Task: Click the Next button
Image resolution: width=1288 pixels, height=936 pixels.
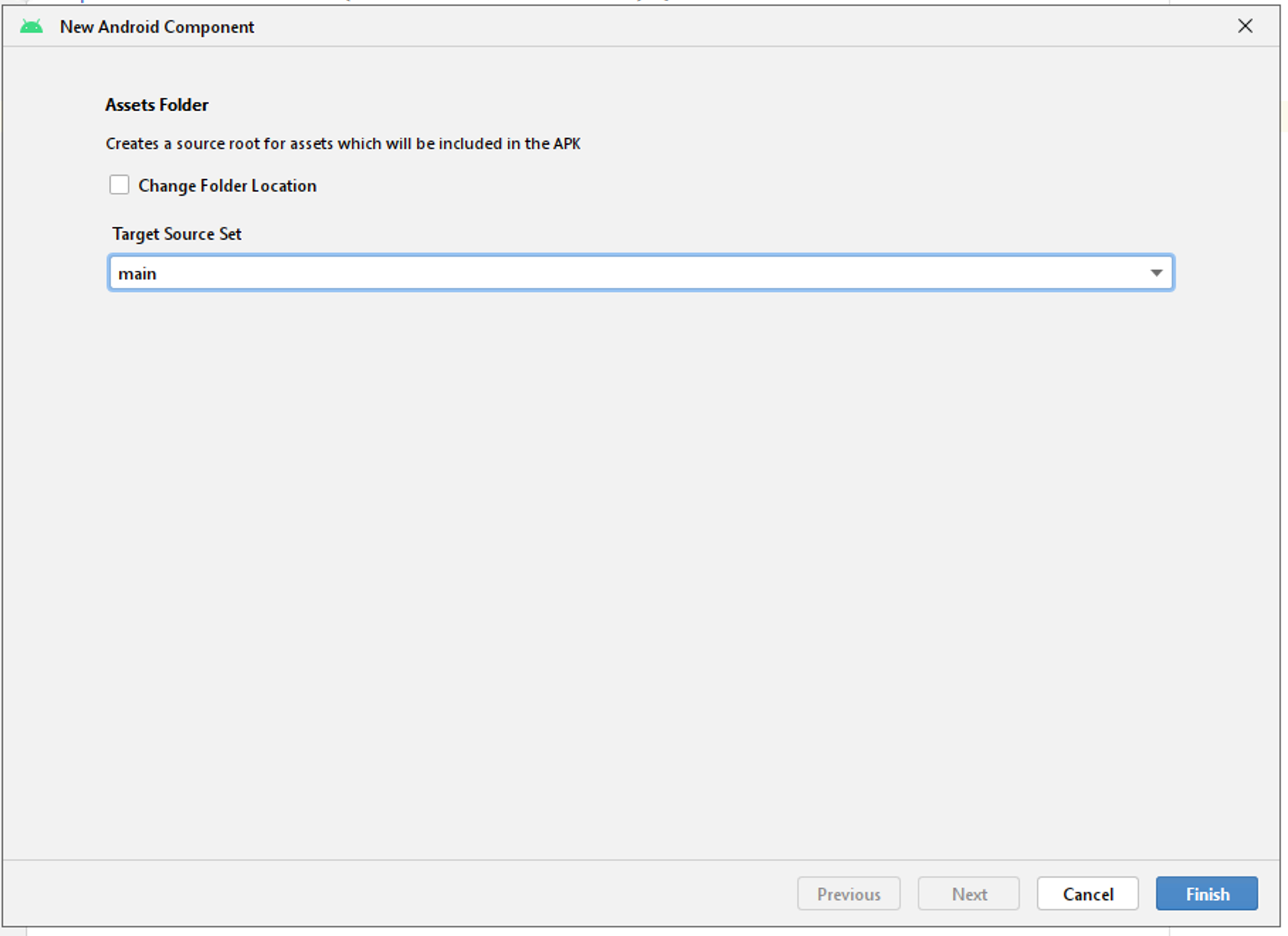Action: 968,893
